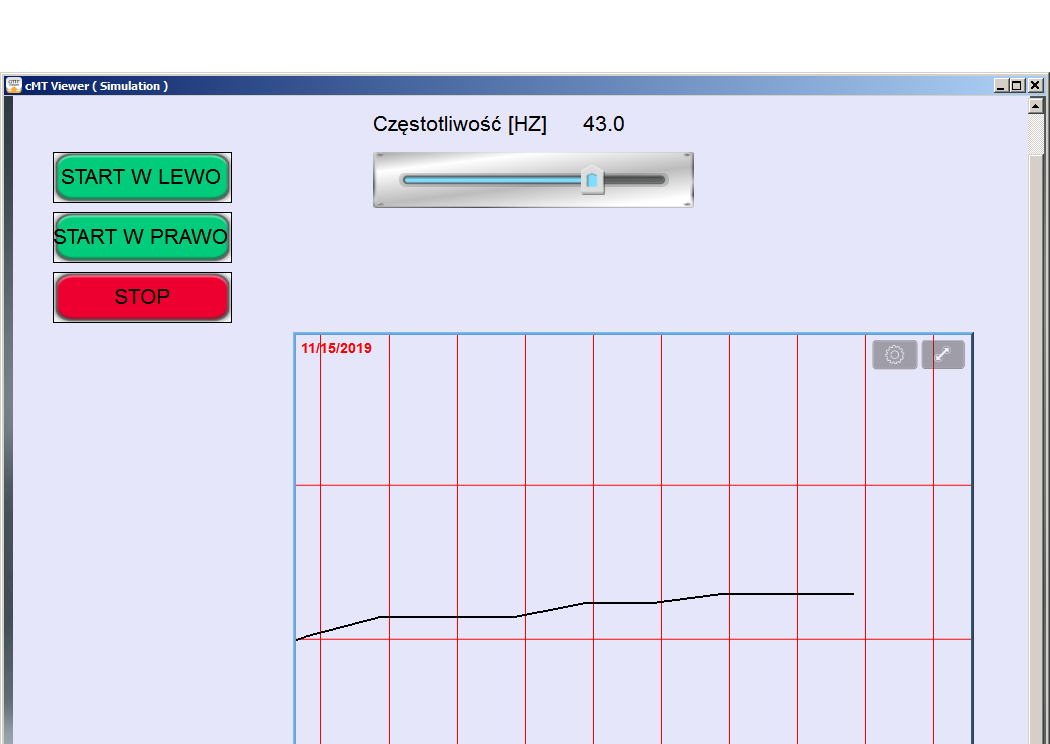
Task: Click the frequency slider handle
Action: 592,179
